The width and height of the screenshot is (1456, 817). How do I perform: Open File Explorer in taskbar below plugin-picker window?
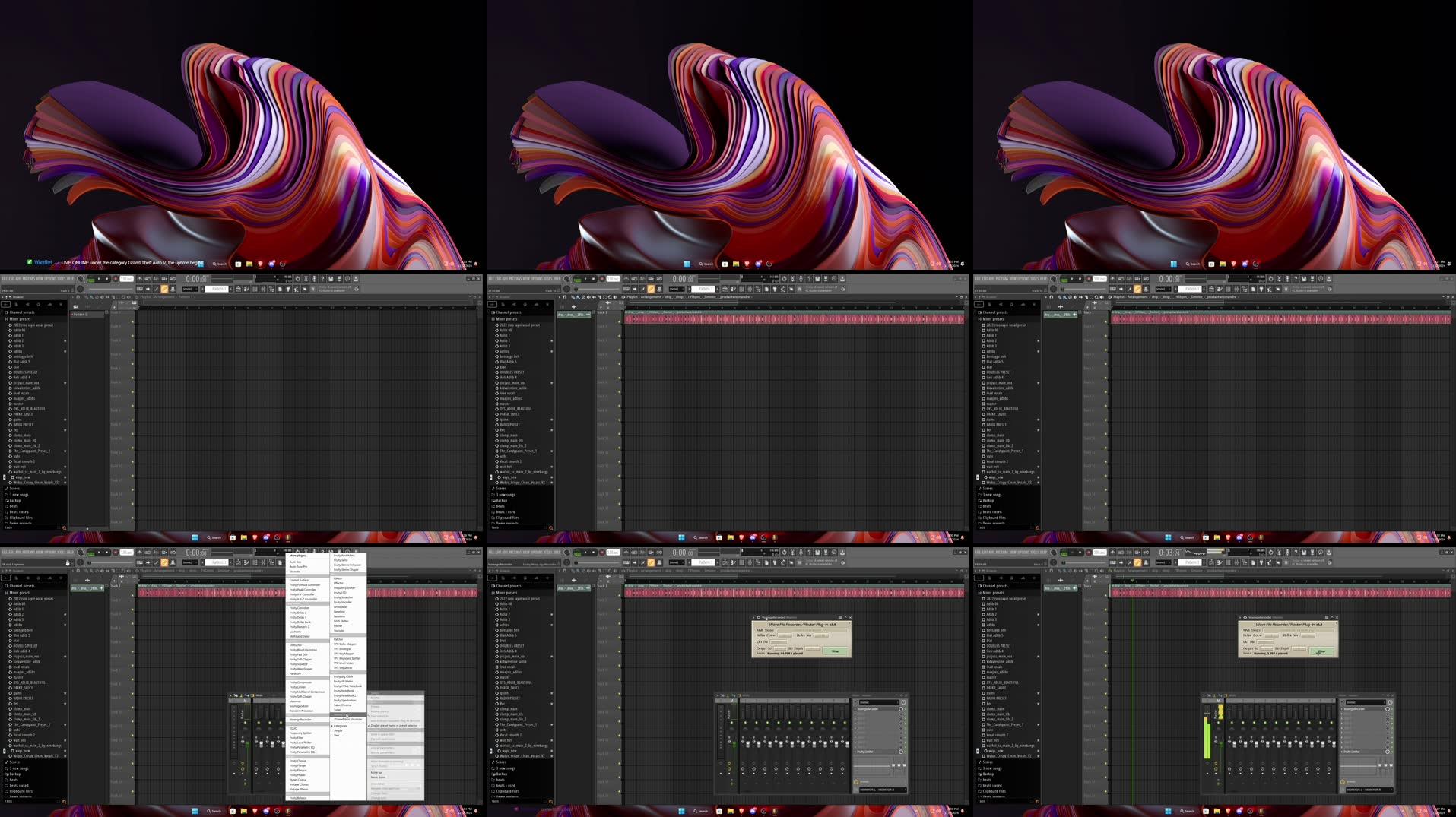243,811
